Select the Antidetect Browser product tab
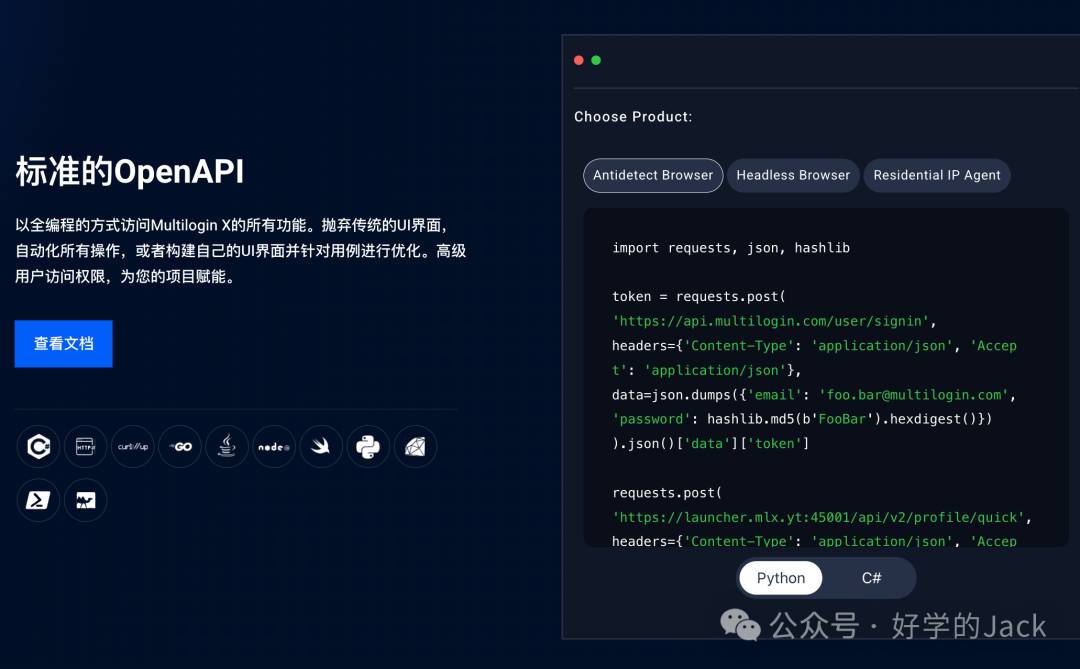Viewport: 1080px width, 669px height. [653, 176]
